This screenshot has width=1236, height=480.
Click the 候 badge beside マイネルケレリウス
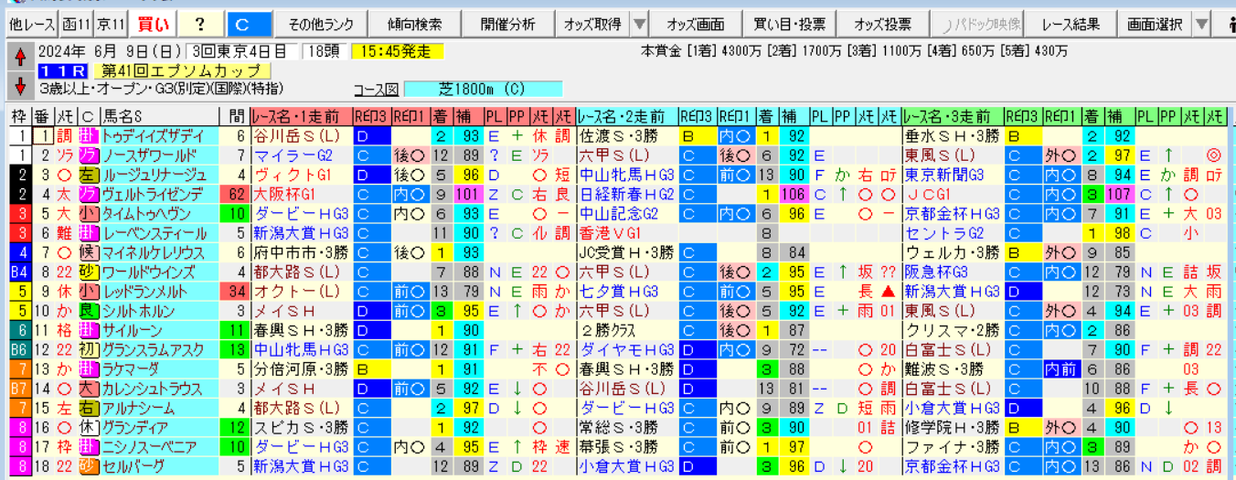[x=87, y=250]
